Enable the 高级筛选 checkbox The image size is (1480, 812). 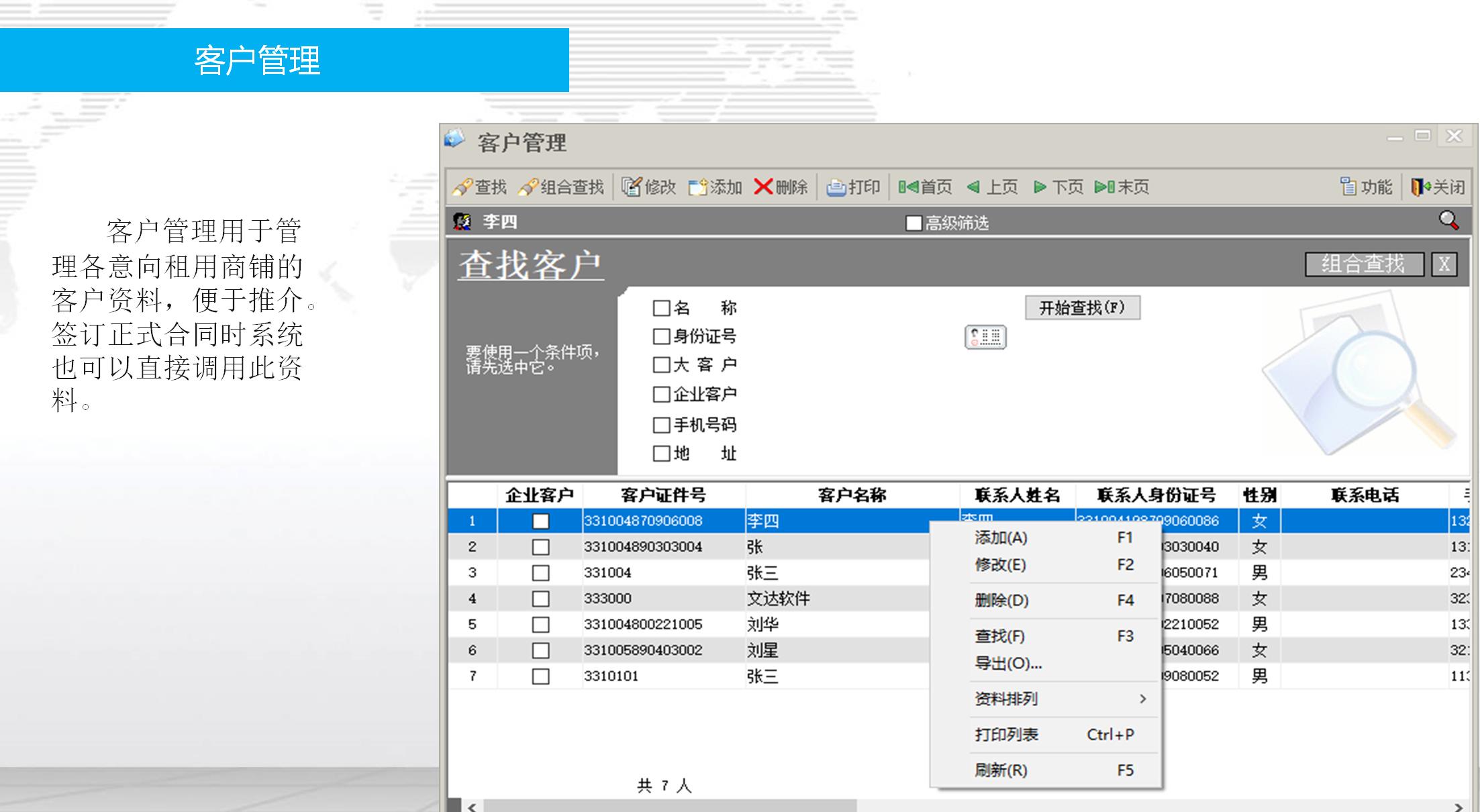pos(913,223)
